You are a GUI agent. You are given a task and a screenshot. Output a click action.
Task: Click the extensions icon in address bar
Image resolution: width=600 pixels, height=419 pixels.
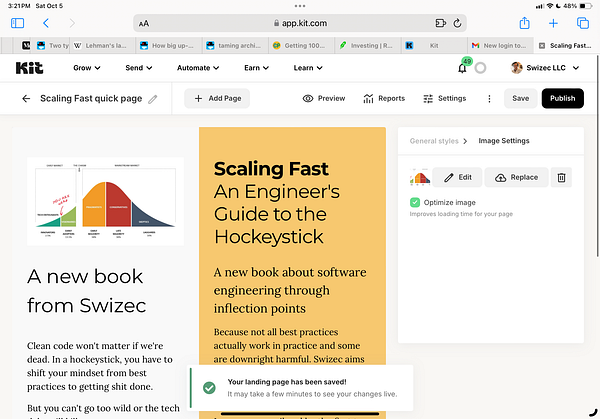(440, 23)
